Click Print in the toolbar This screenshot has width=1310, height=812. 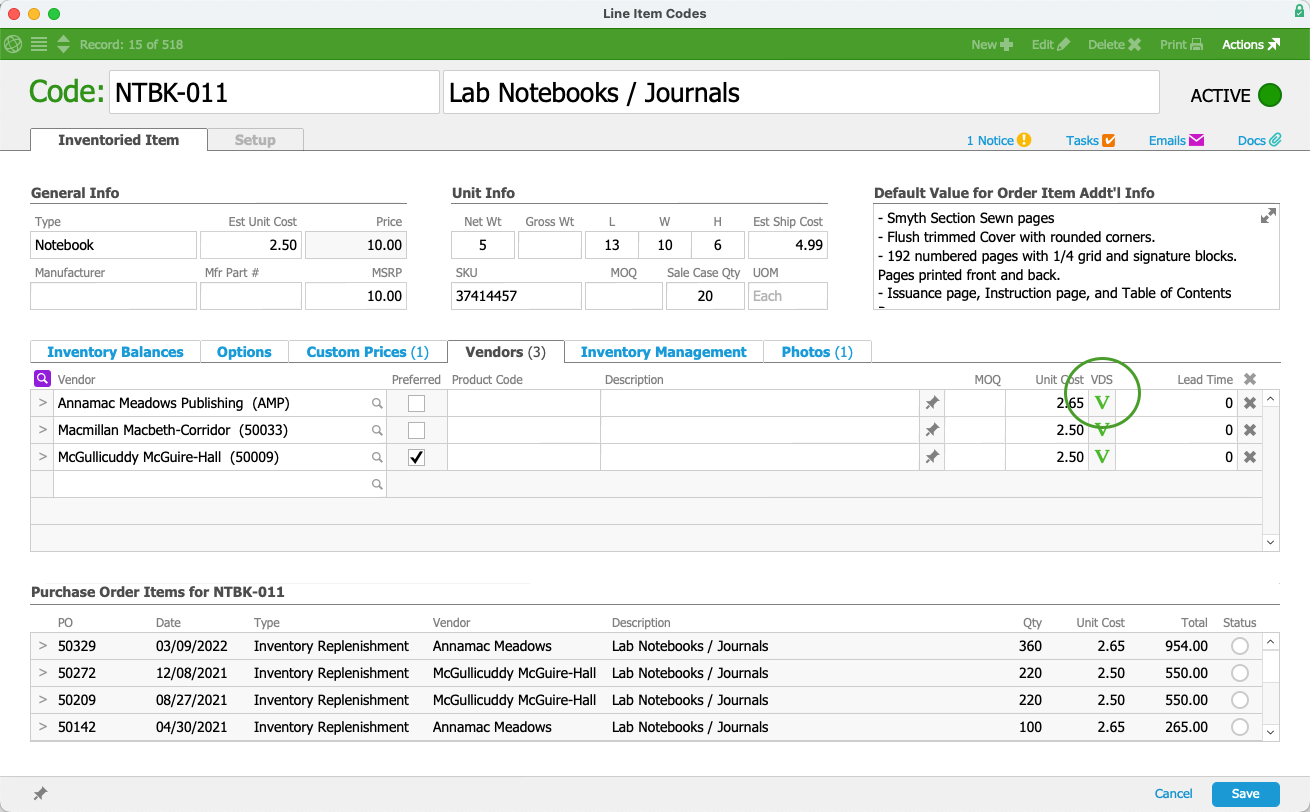coord(1181,44)
